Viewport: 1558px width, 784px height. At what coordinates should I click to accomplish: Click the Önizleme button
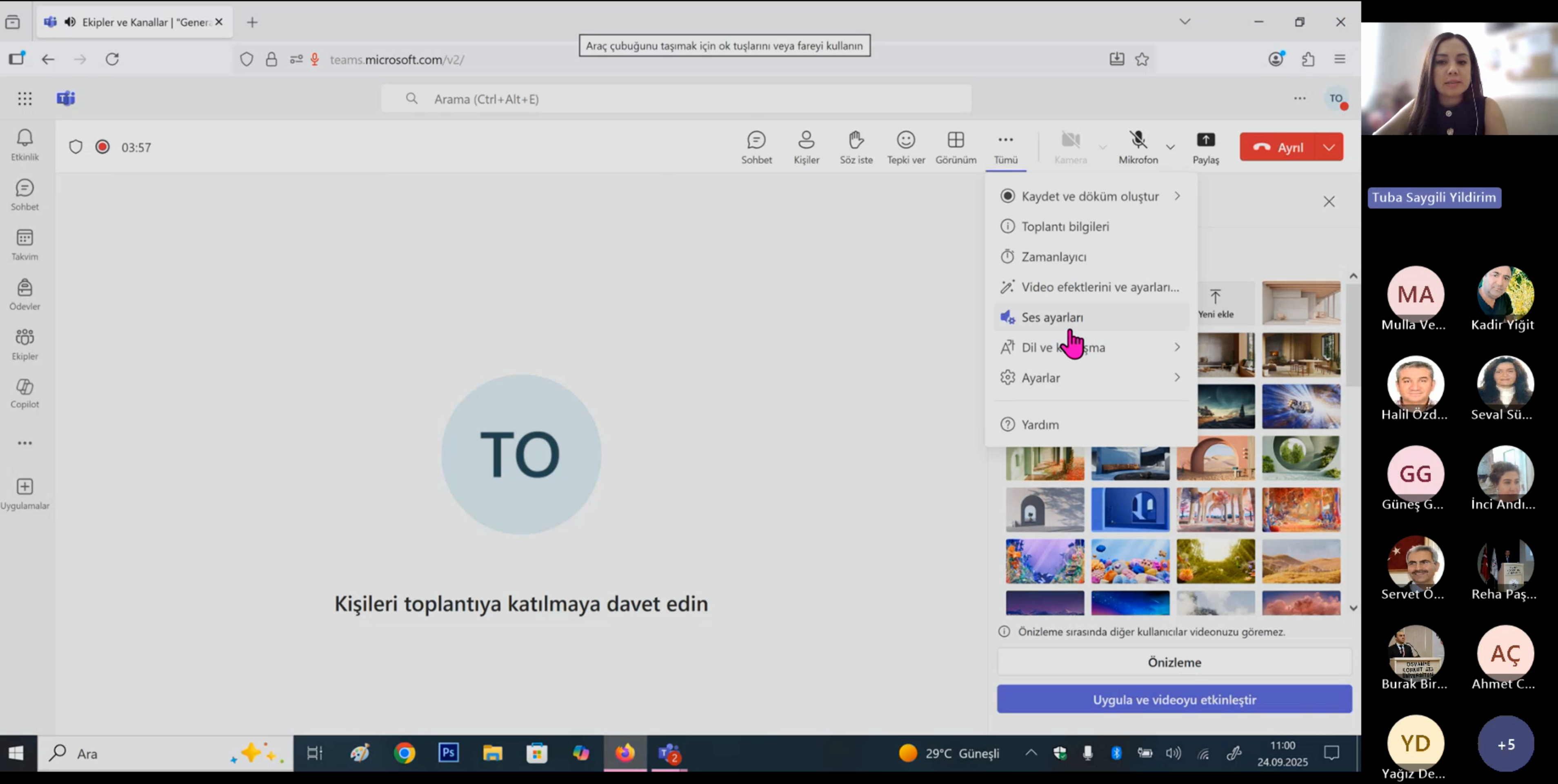pyautogui.click(x=1174, y=662)
